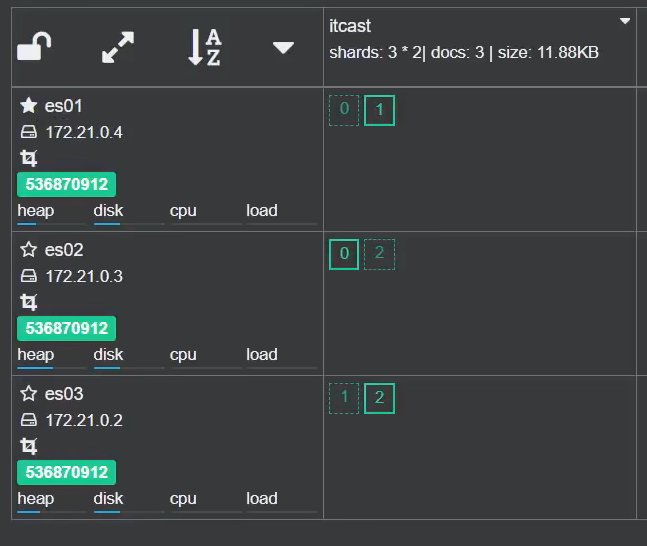Click the unlock padlock icon
Image resolution: width=647 pixels, height=546 pixels.
coord(35,46)
